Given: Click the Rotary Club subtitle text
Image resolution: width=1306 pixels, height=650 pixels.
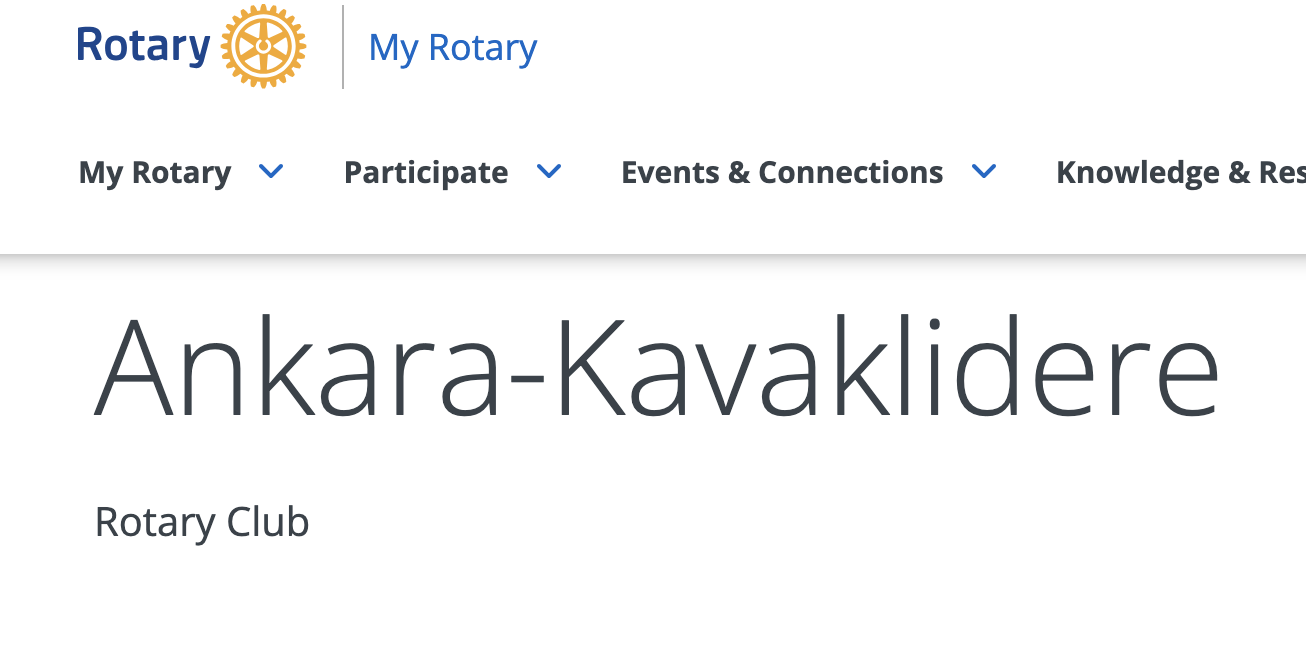Looking at the screenshot, I should point(202,522).
